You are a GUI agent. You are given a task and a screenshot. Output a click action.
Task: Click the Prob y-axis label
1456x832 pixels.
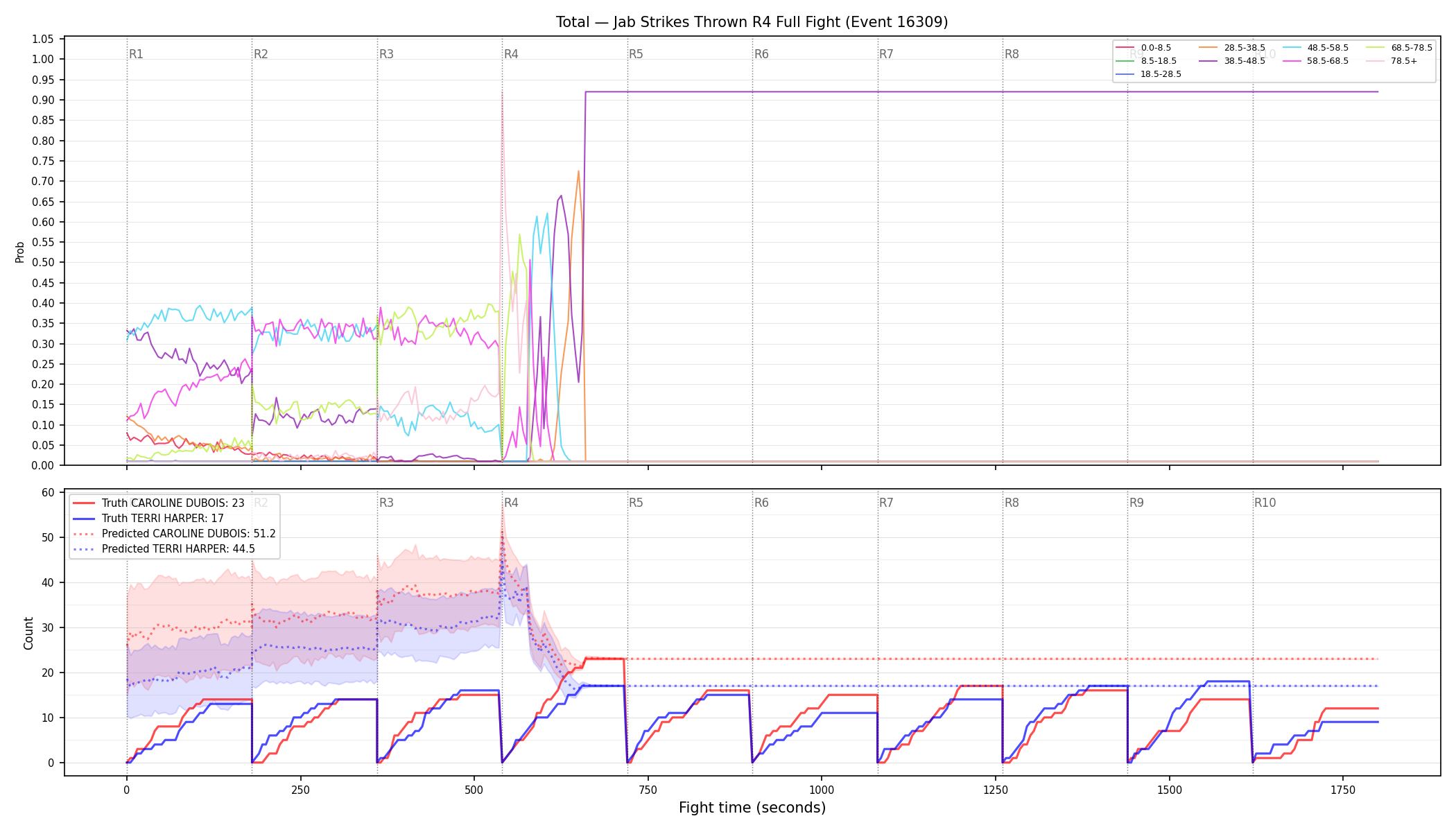(20, 252)
